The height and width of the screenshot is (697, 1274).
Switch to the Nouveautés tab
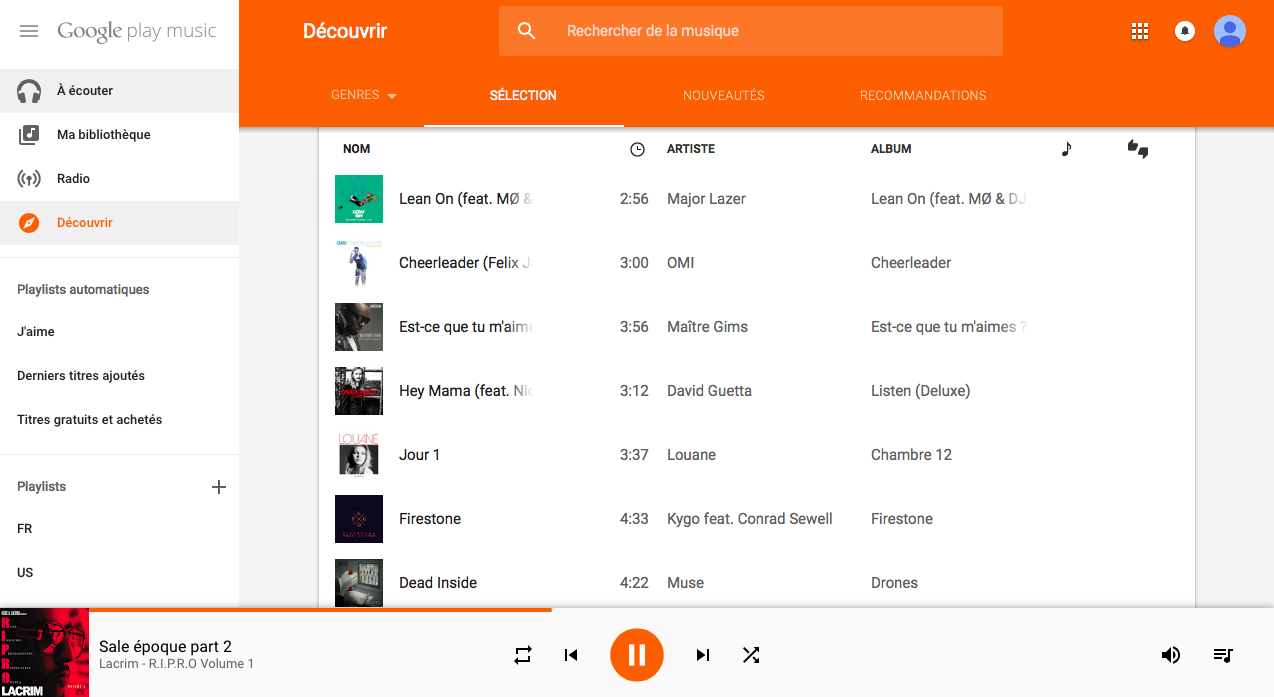[x=724, y=96]
